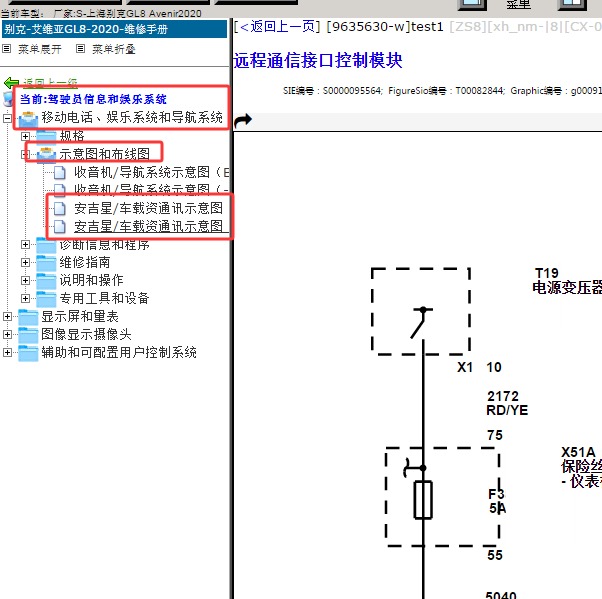The height and width of the screenshot is (599, 602).
Task: Click document icon of first 安吉星/车载资通讯示意图
Action: click(60, 208)
